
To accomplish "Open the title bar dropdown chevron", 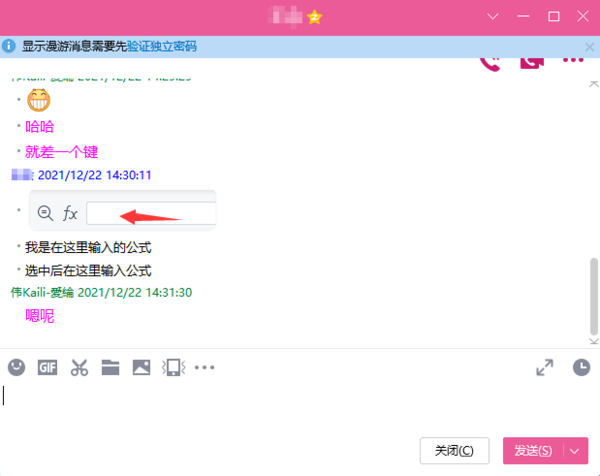I will pos(493,16).
